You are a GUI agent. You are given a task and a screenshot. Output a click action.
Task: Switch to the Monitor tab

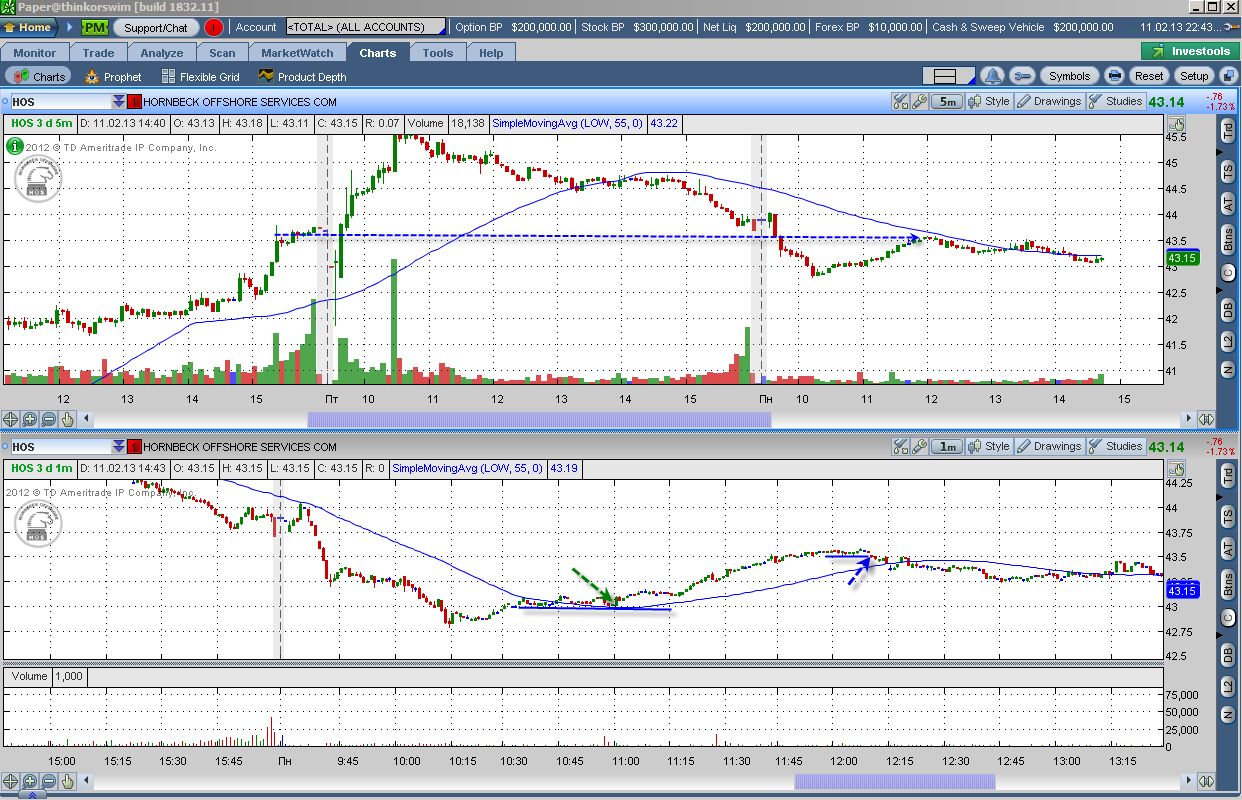[35, 53]
